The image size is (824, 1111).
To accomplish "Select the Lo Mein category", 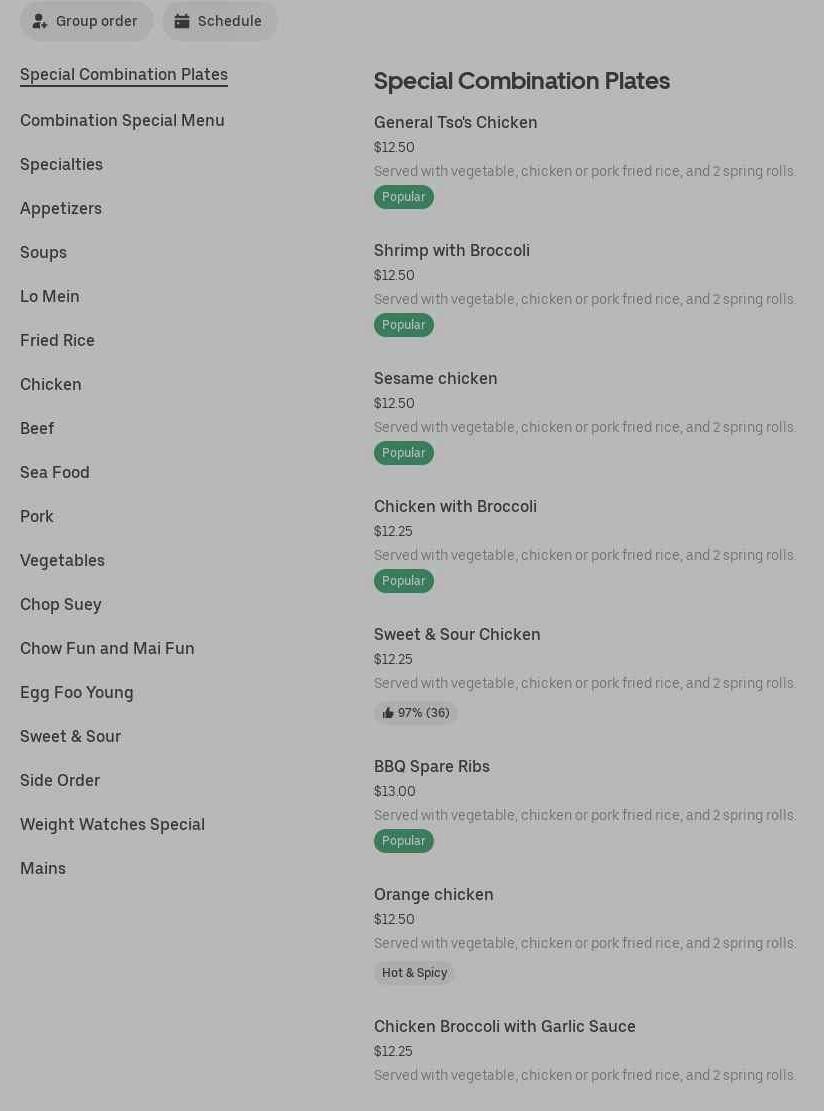I will [50, 296].
